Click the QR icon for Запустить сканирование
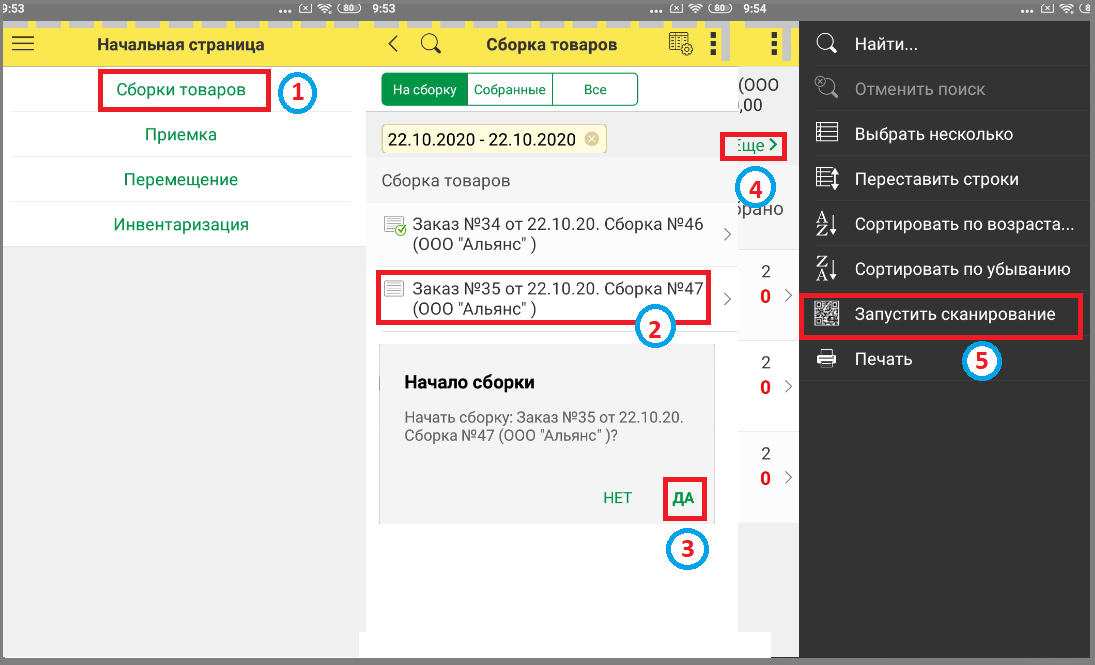 tap(827, 314)
